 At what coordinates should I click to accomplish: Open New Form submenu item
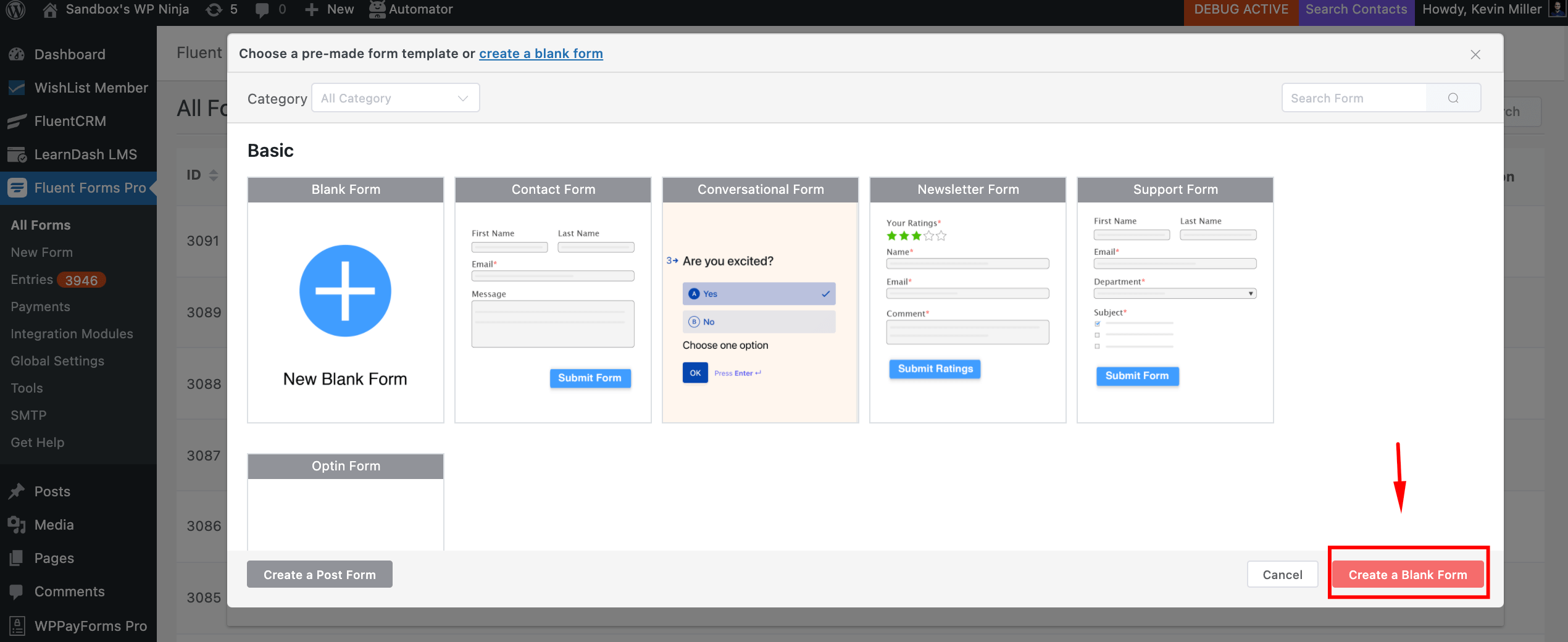[x=41, y=252]
